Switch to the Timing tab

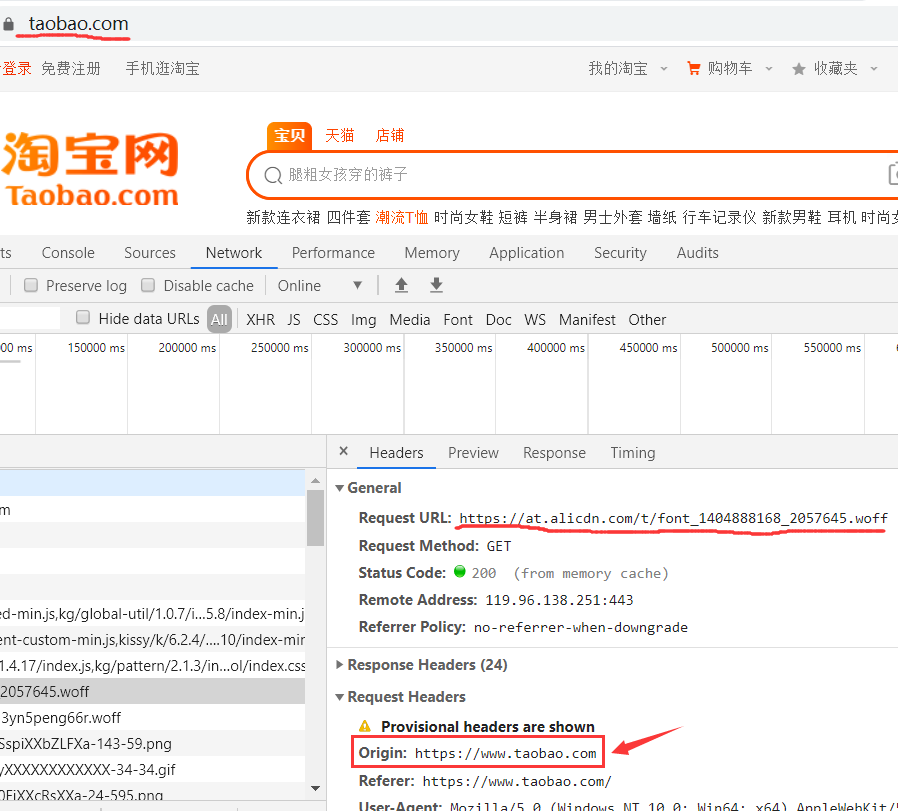point(633,453)
